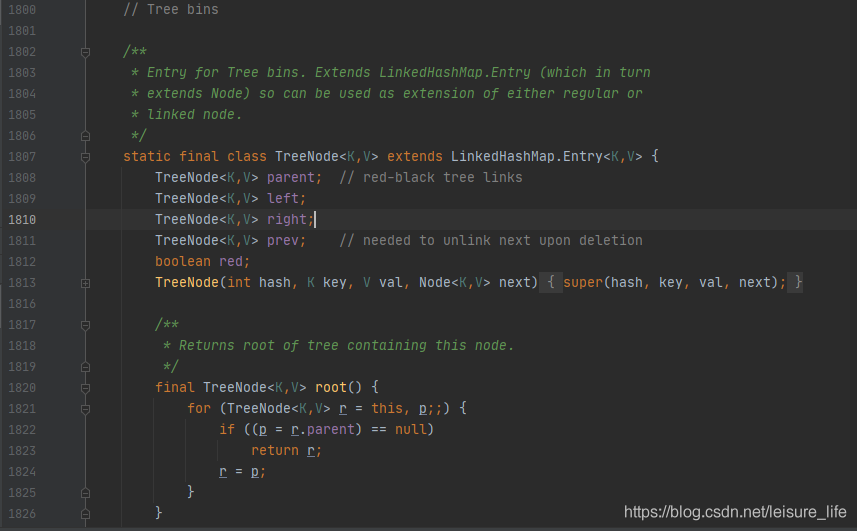Screen dimensions: 857x531
Task: Collapse the Returns root comment fold at line 1817
Action: 85,325
